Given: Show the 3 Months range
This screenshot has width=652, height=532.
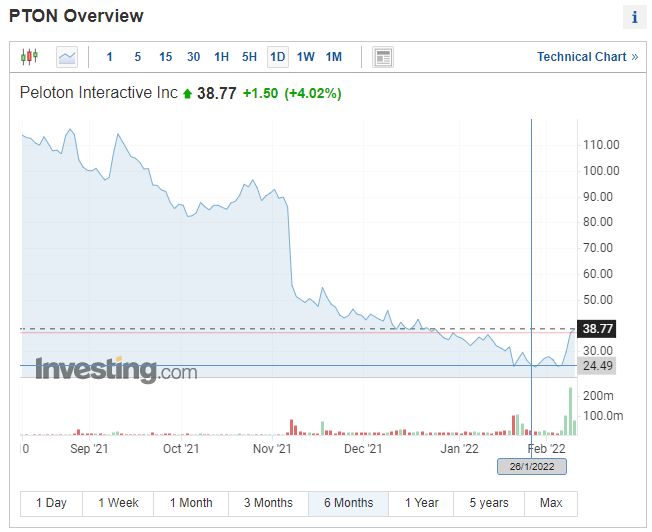Looking at the screenshot, I should [268, 503].
